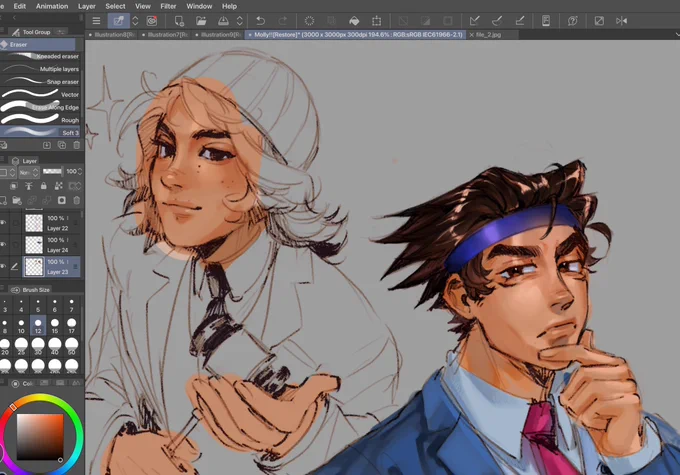The width and height of the screenshot is (680, 475).
Task: Toggle Snap to Grid icon
Action: 520,21
